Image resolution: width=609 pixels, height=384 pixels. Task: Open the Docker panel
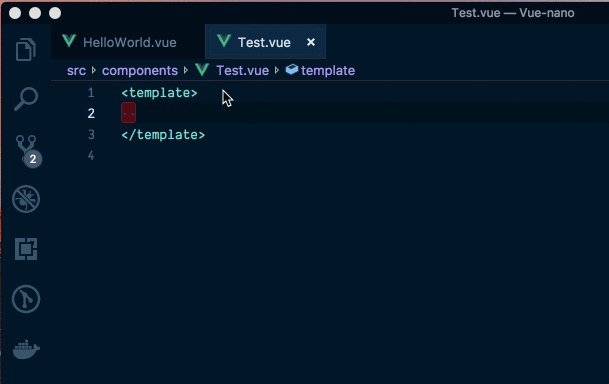click(x=26, y=349)
